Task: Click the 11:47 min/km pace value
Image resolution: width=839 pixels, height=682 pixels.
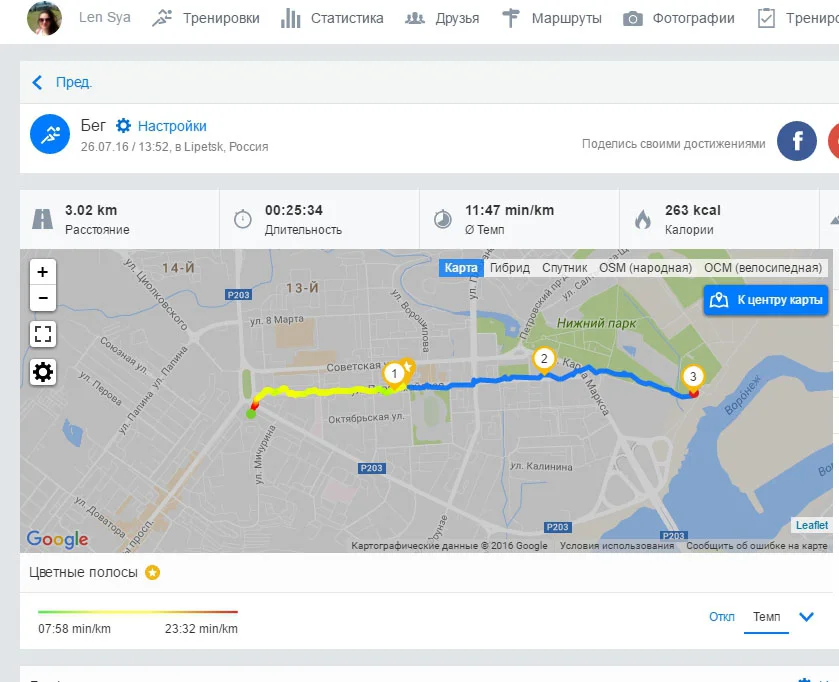Action: click(x=509, y=210)
